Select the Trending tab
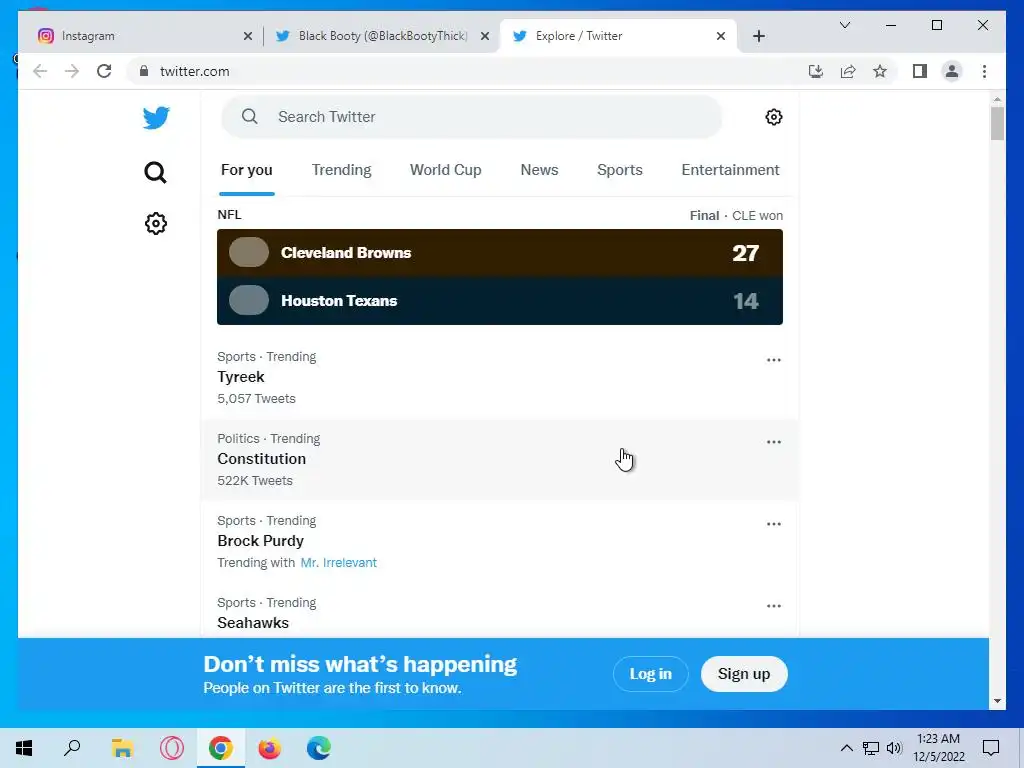The image size is (1024, 768). point(341,170)
